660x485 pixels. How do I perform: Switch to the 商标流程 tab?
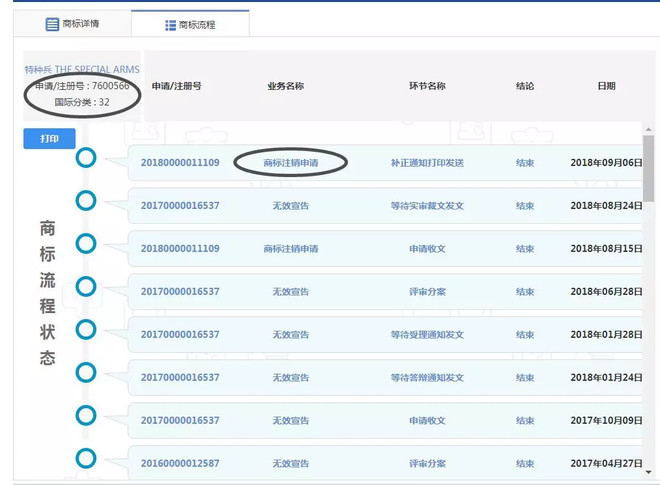pyautogui.click(x=190, y=25)
